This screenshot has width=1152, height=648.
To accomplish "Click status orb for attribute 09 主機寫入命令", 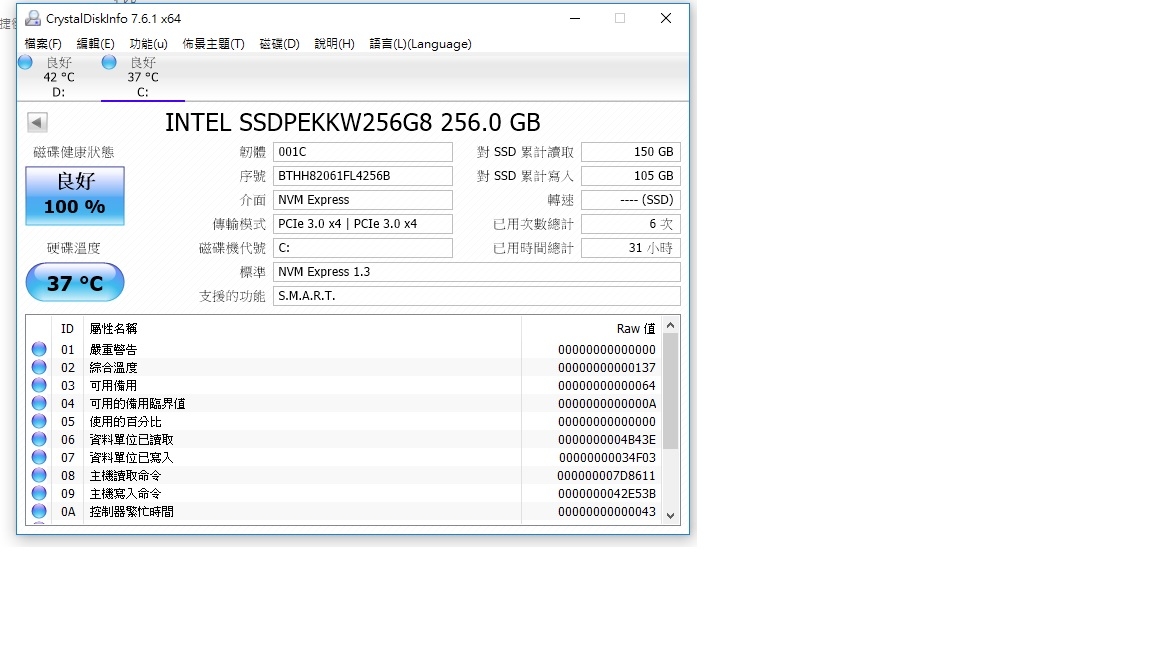I will coord(39,494).
